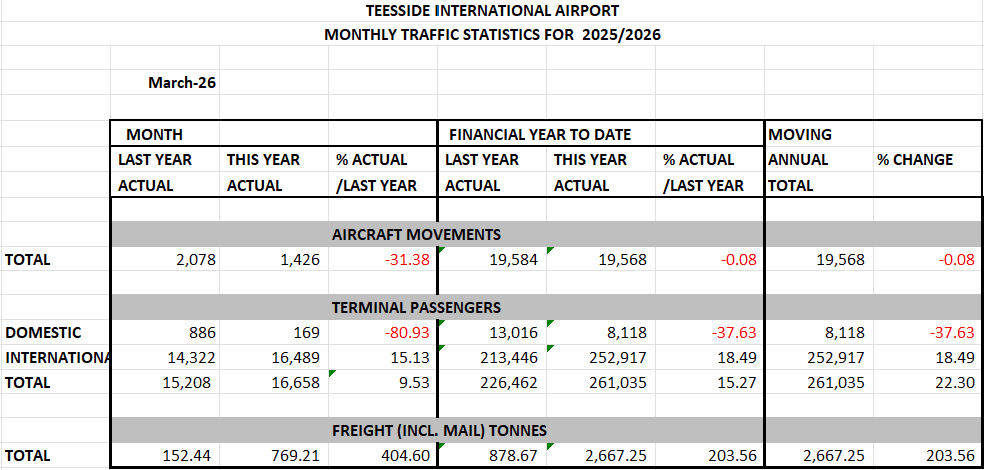984x470 pixels.
Task: Select the cell showing 226,462
Action: [x=492, y=382]
